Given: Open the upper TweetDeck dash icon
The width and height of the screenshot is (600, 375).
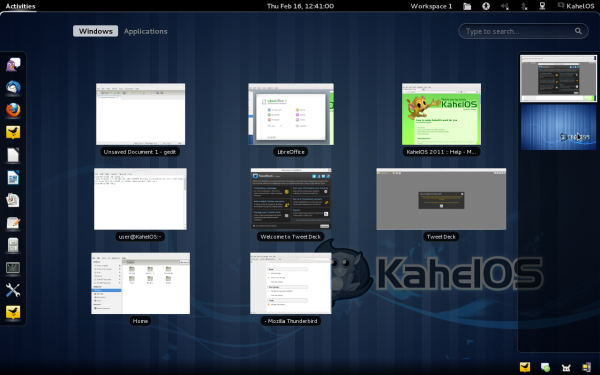Looking at the screenshot, I should [x=13, y=132].
